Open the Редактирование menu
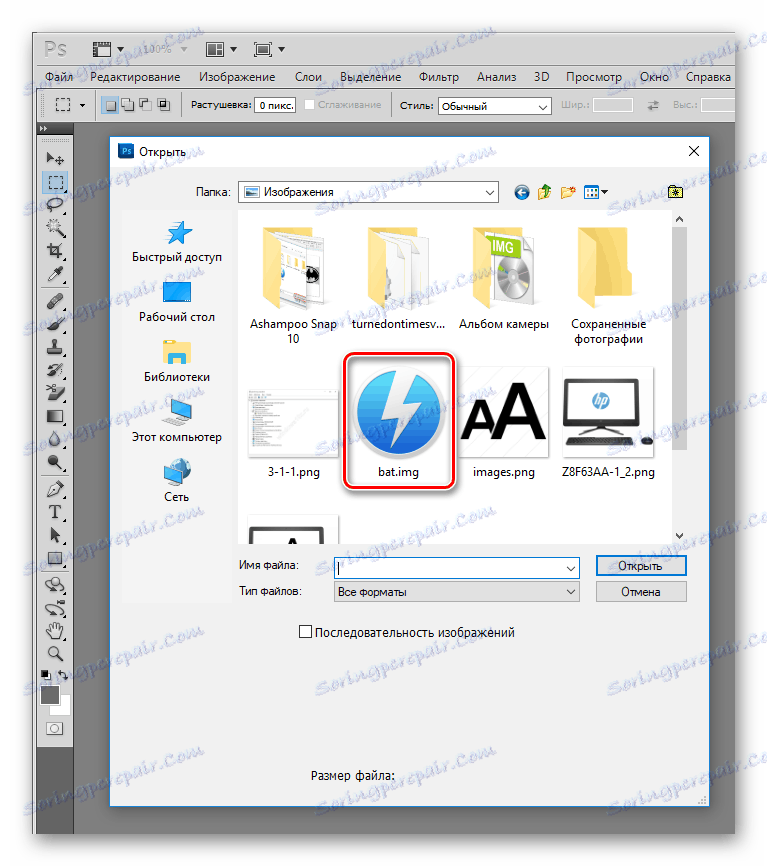Viewport: 767px width, 866px height. point(135,77)
